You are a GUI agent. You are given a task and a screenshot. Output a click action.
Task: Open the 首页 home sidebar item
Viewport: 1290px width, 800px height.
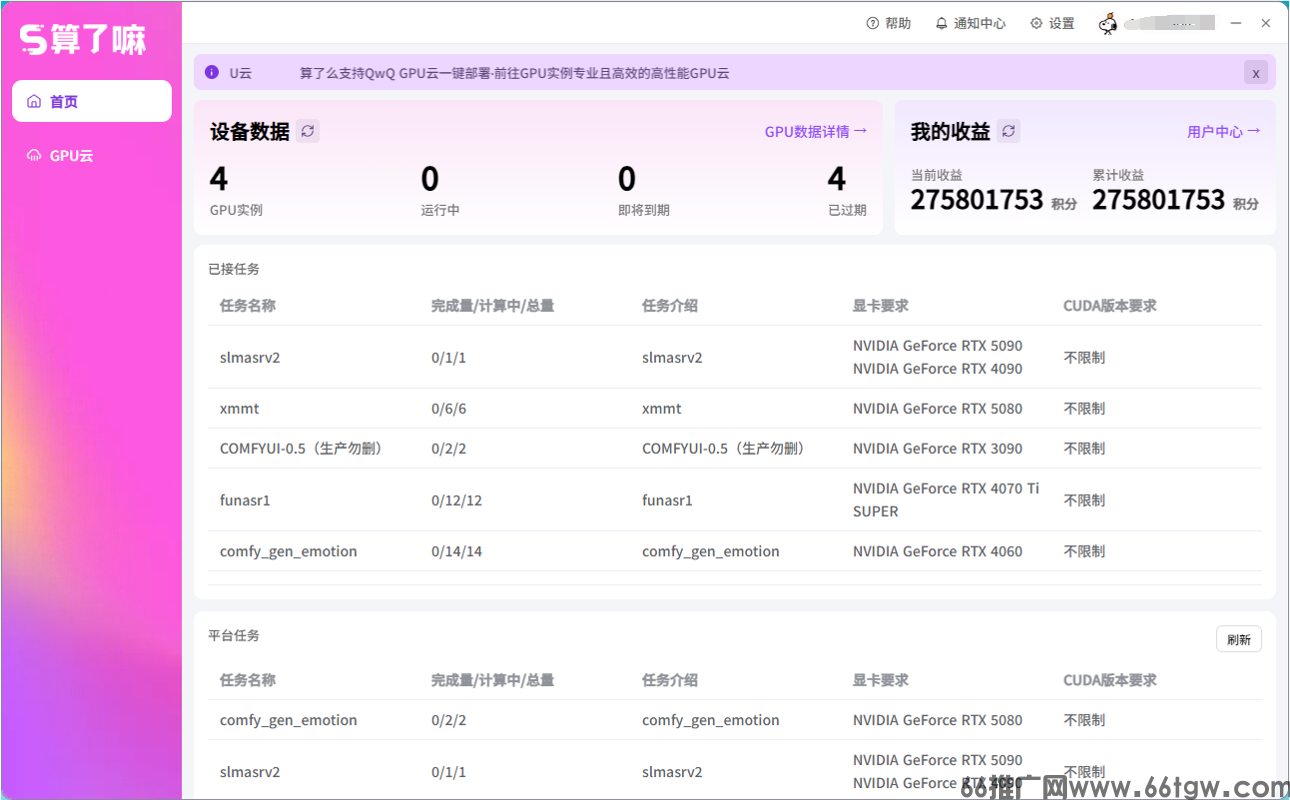click(x=92, y=101)
